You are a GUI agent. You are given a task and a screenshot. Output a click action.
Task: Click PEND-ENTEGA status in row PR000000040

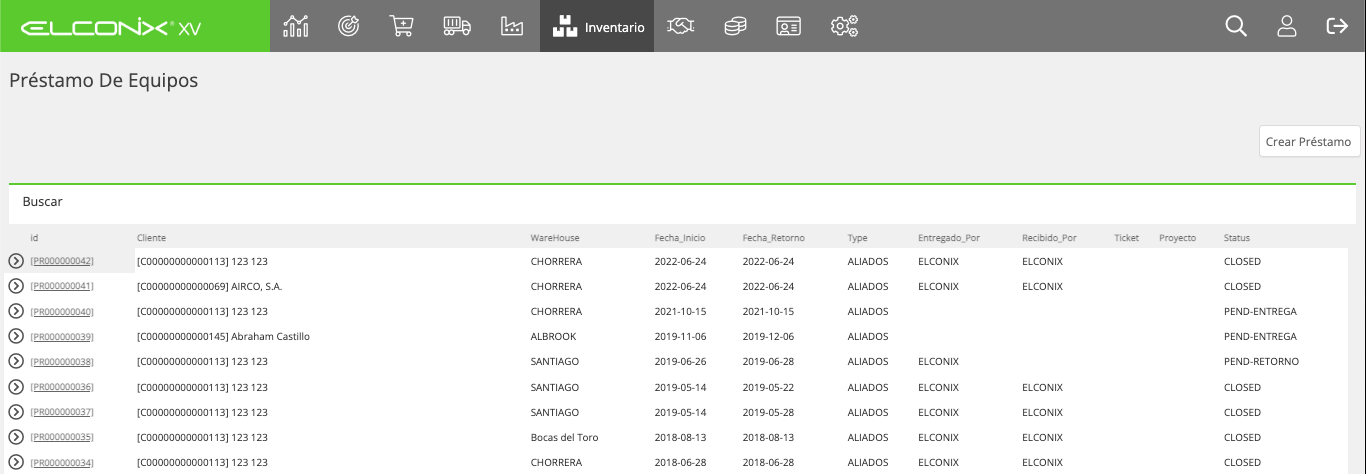[x=1260, y=311]
